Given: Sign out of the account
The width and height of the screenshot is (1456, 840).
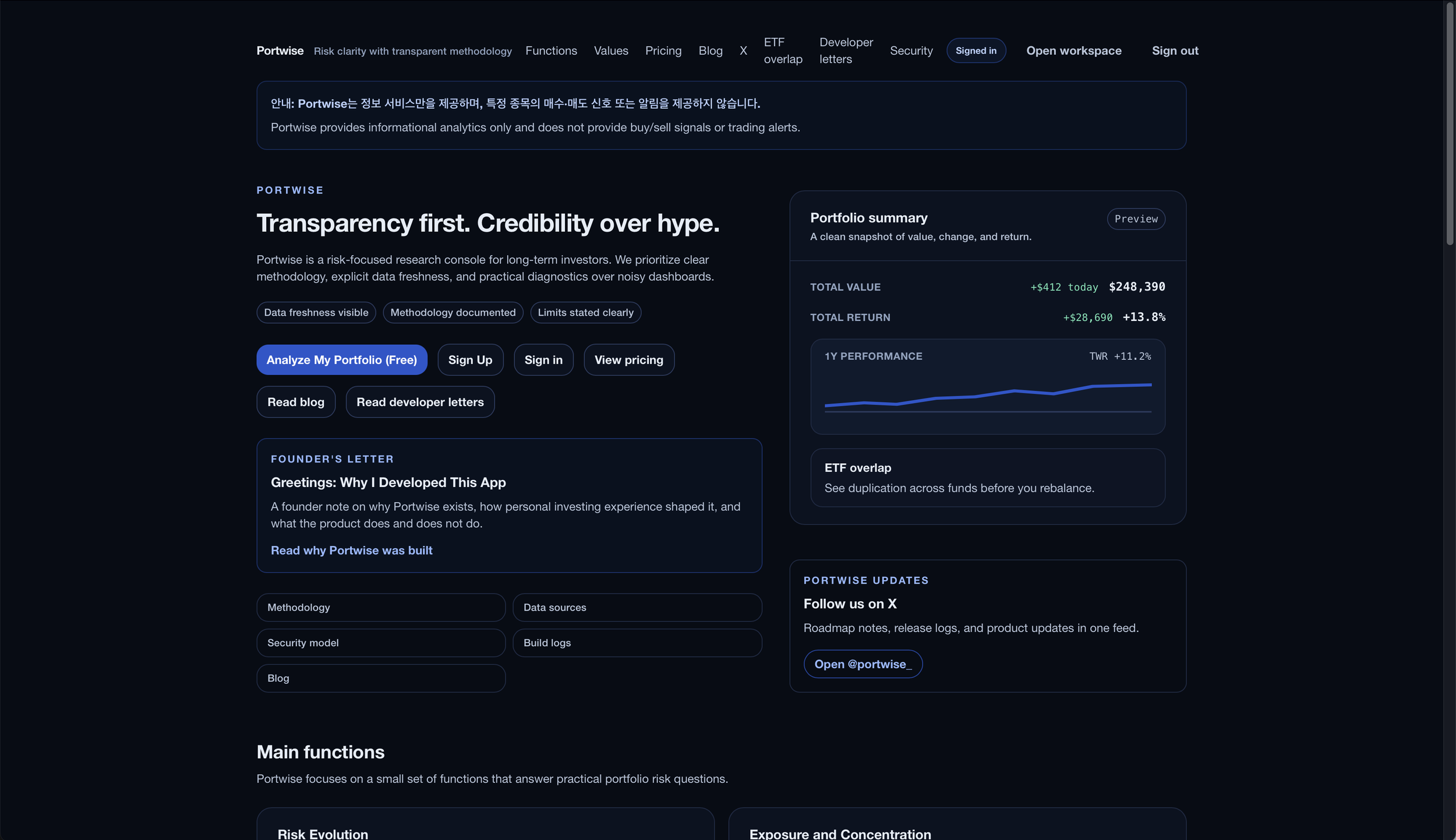Looking at the screenshot, I should tap(1174, 51).
